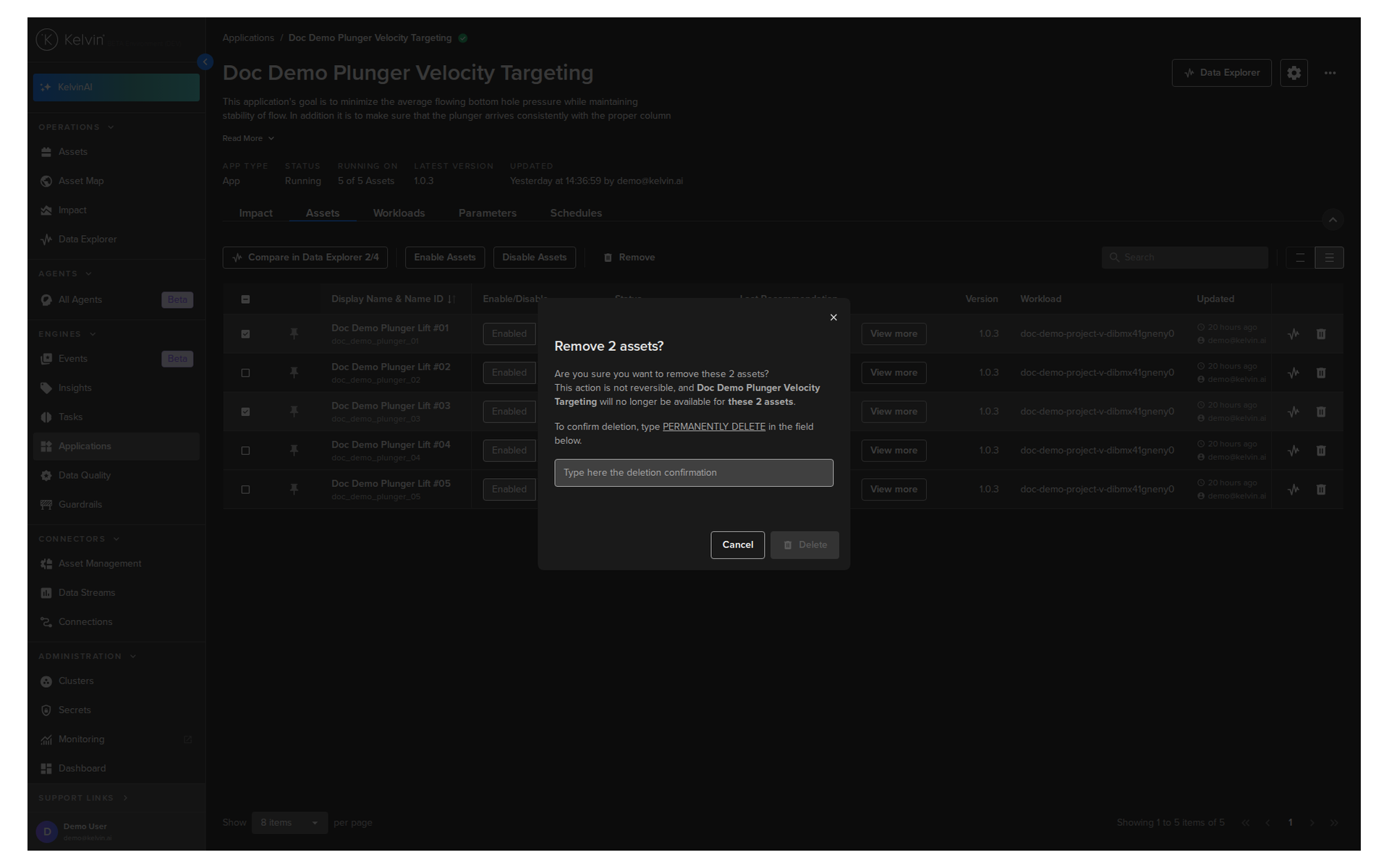Delete Plunger Lift #04 with trash icon
Viewport: 1389px width, 868px height.
pos(1321,451)
